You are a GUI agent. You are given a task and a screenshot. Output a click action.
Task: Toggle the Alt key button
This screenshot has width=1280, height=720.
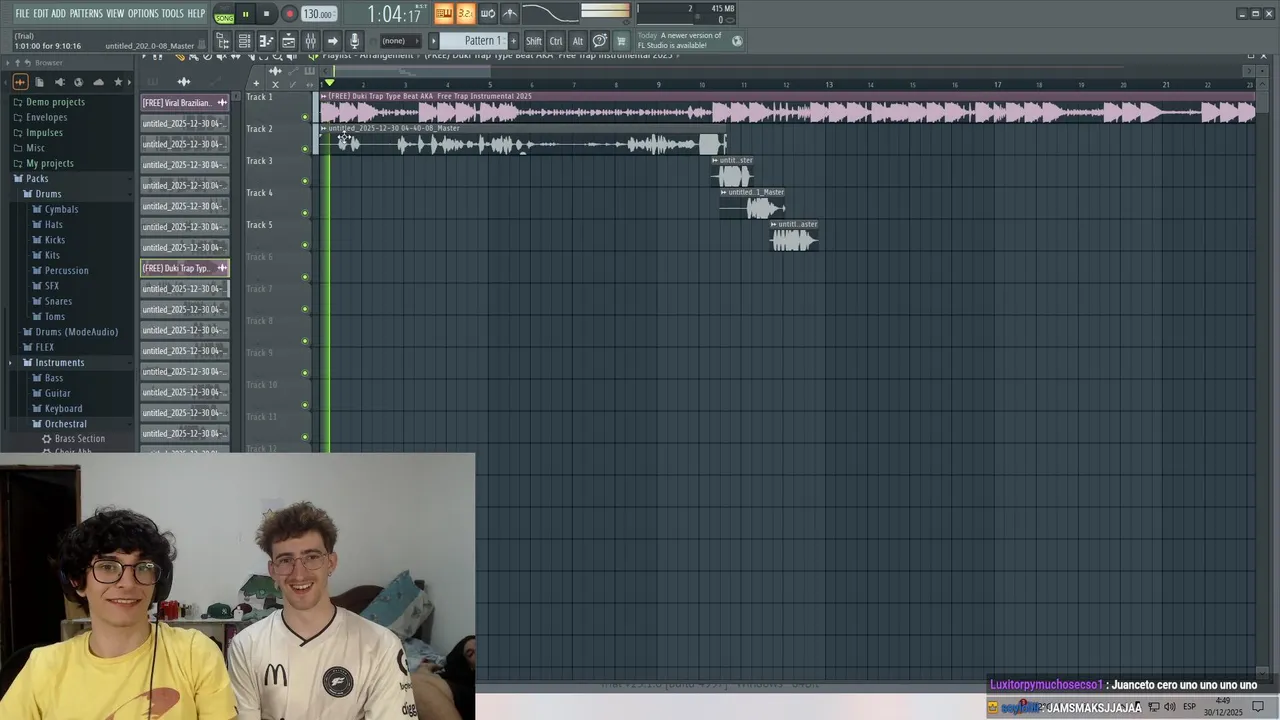[578, 41]
